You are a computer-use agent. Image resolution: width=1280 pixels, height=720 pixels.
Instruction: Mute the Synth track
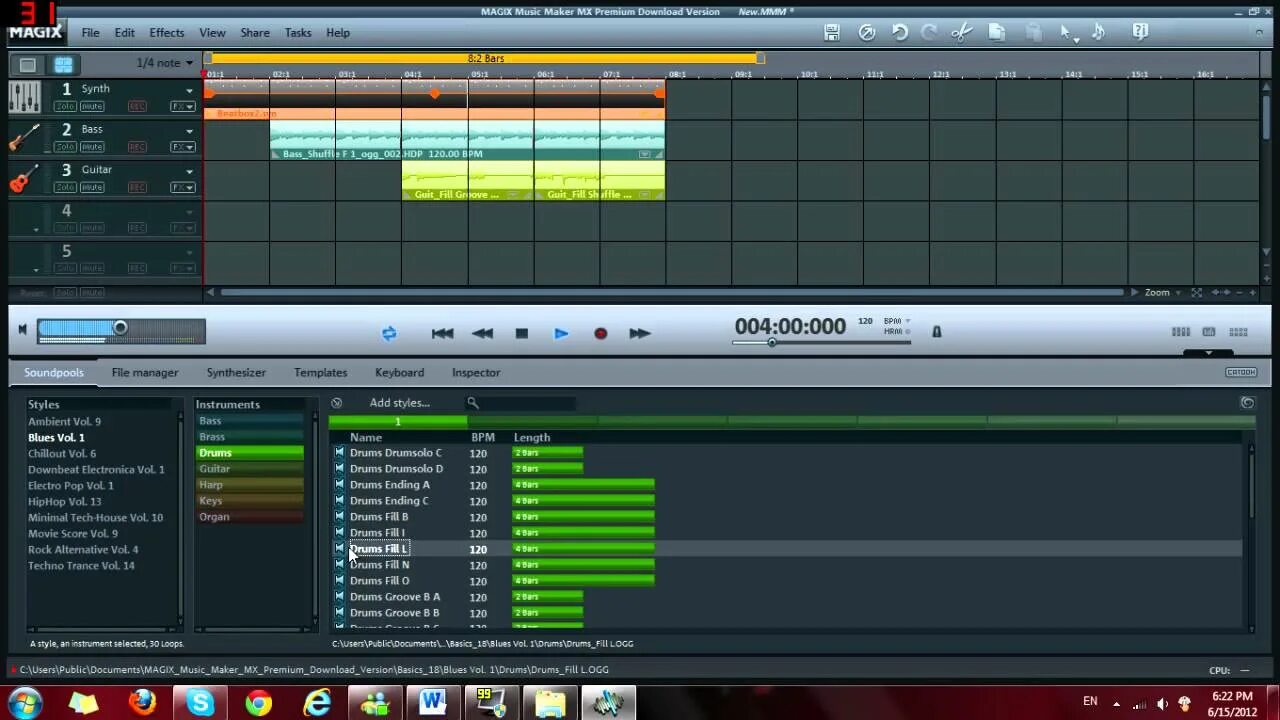[x=92, y=106]
